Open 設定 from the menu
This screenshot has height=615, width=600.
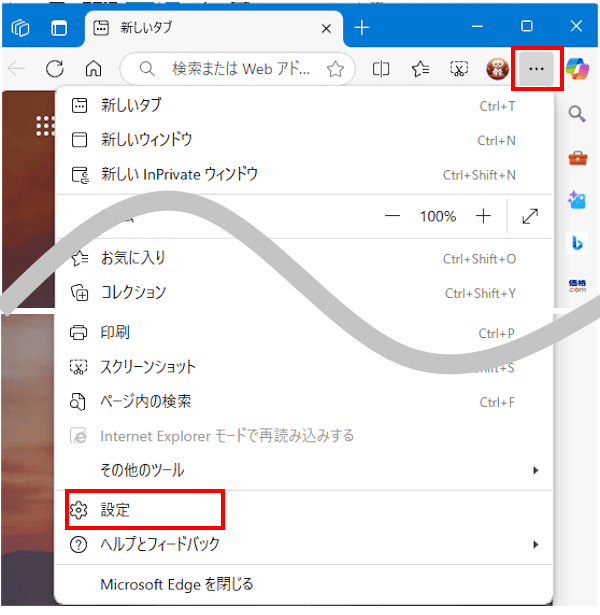tap(304, 510)
